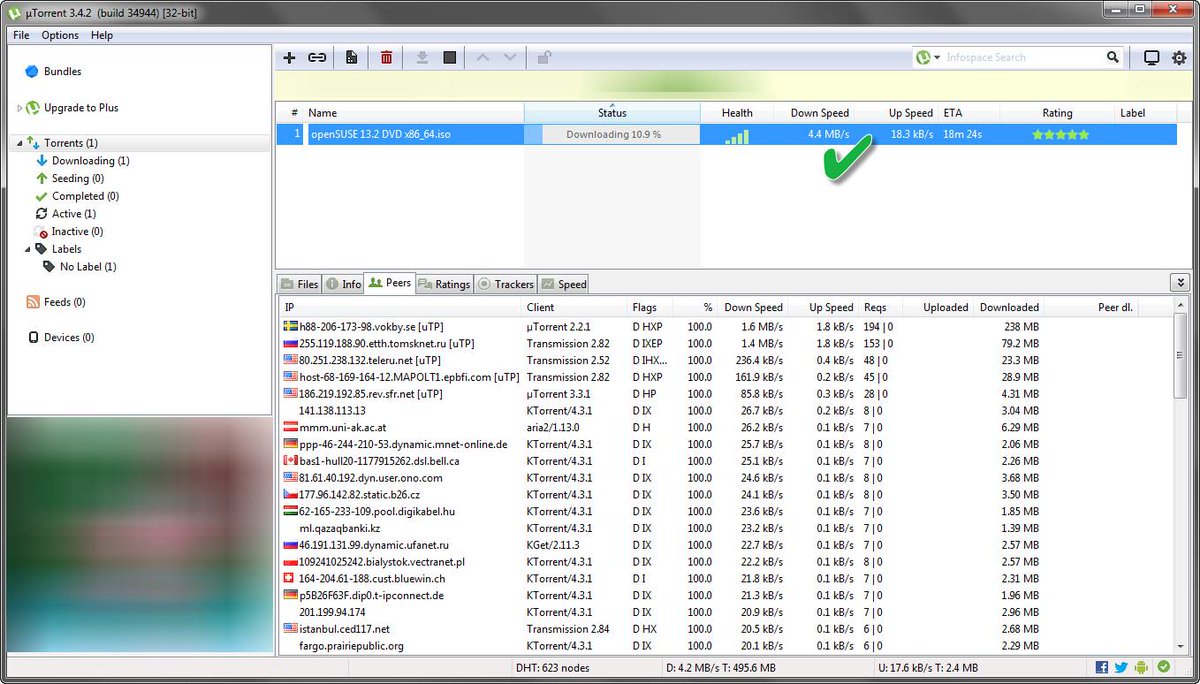1200x684 pixels.
Task: Open the Options menu
Action: pos(59,35)
